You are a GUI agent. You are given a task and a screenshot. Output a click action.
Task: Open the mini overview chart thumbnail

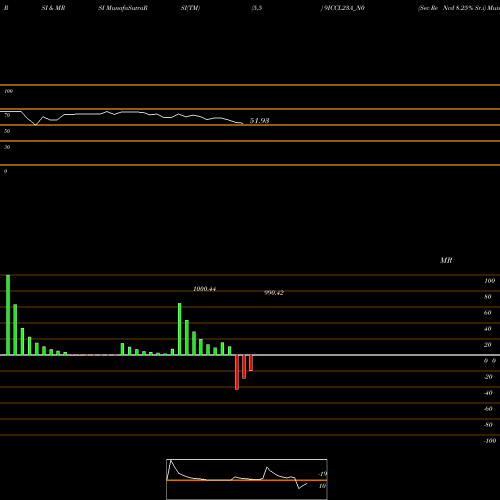point(247,479)
